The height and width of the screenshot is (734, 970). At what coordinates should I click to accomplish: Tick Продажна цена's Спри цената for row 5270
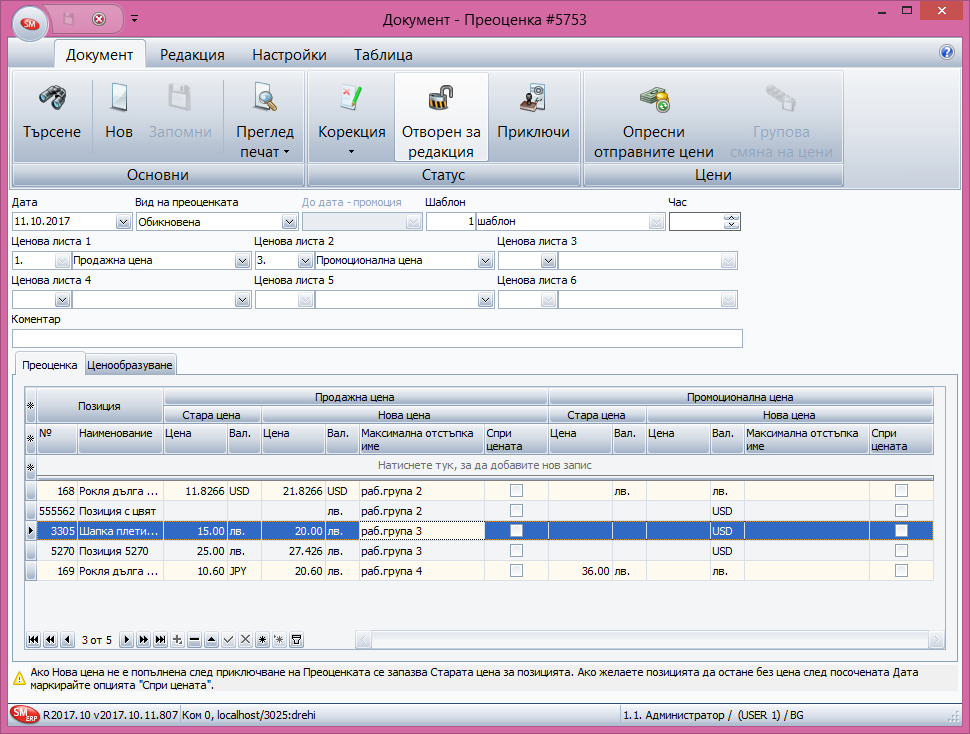pyautogui.click(x=516, y=550)
